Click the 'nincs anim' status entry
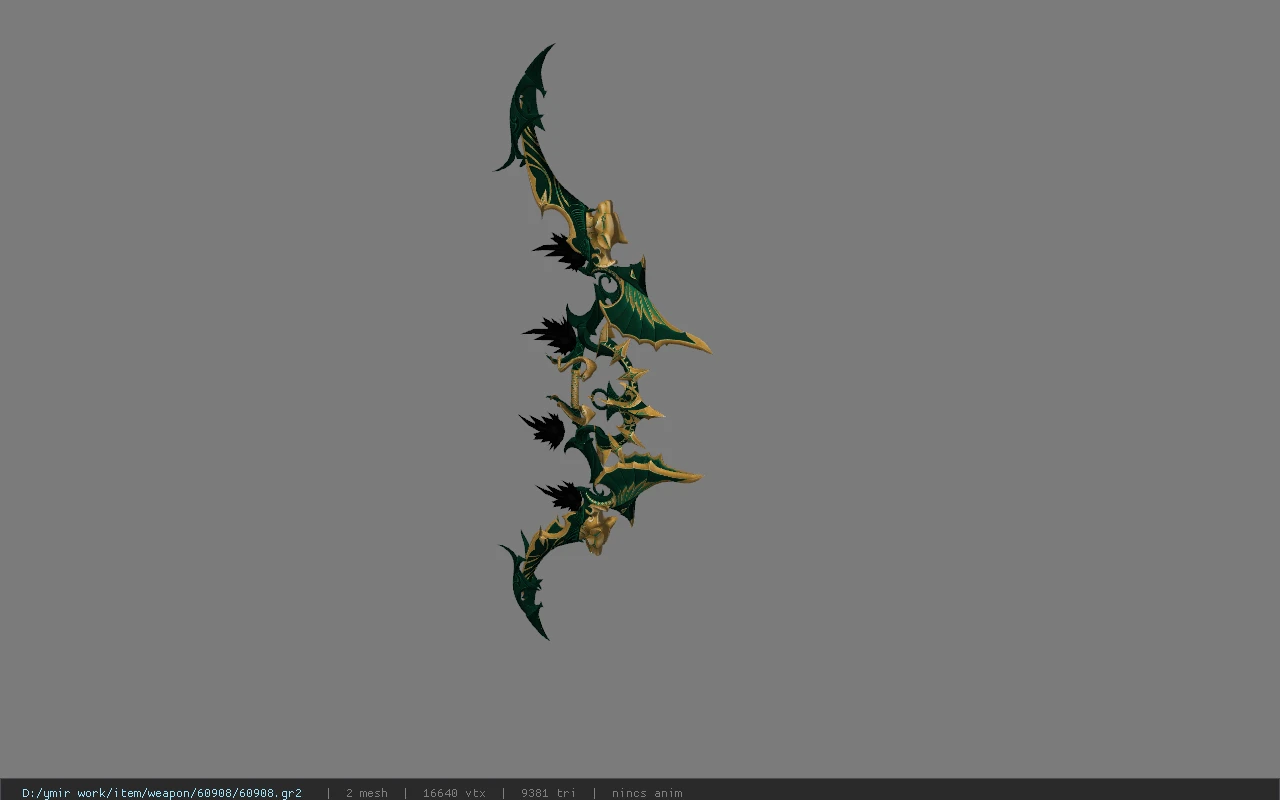The width and height of the screenshot is (1280, 800). pyautogui.click(x=647, y=793)
